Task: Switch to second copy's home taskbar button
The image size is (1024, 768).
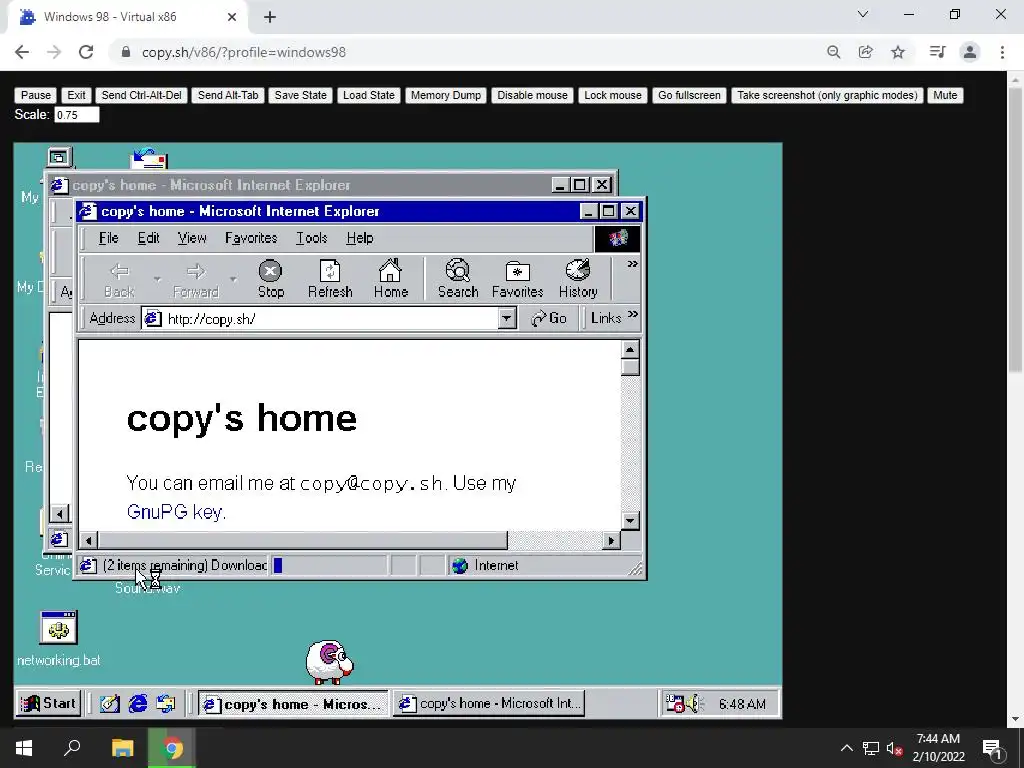Action: pos(488,703)
